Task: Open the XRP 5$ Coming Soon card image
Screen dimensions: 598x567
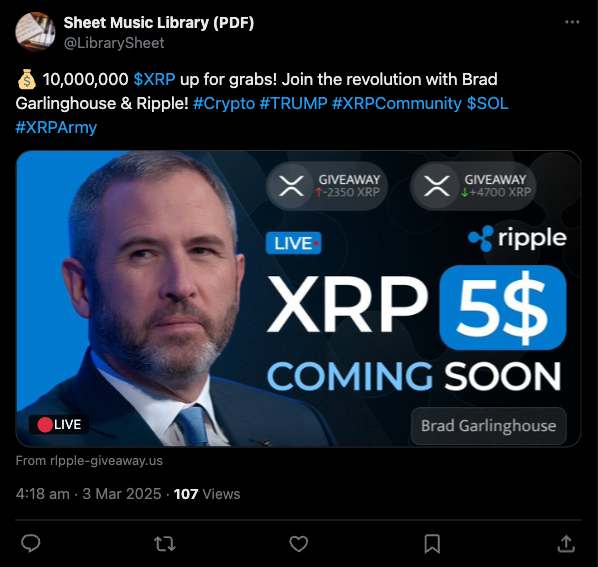Action: tap(298, 299)
